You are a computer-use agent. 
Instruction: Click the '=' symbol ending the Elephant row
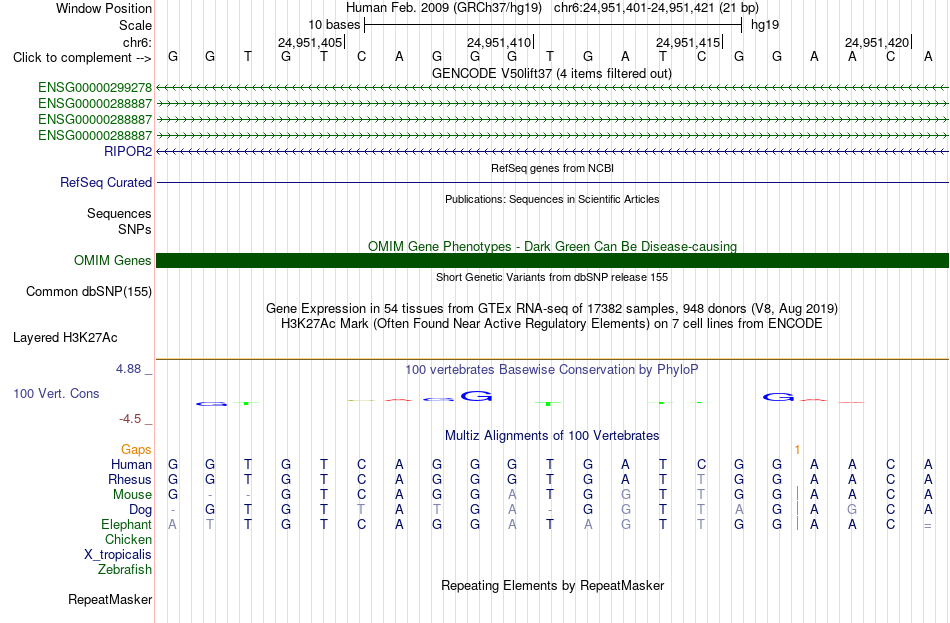(x=928, y=525)
